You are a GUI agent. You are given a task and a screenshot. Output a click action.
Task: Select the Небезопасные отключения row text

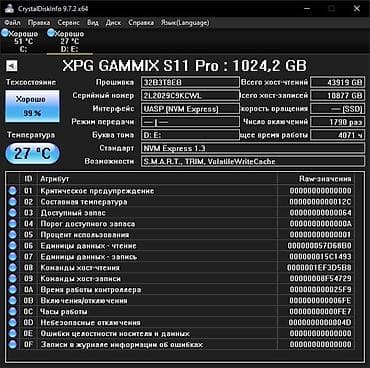tap(90, 323)
